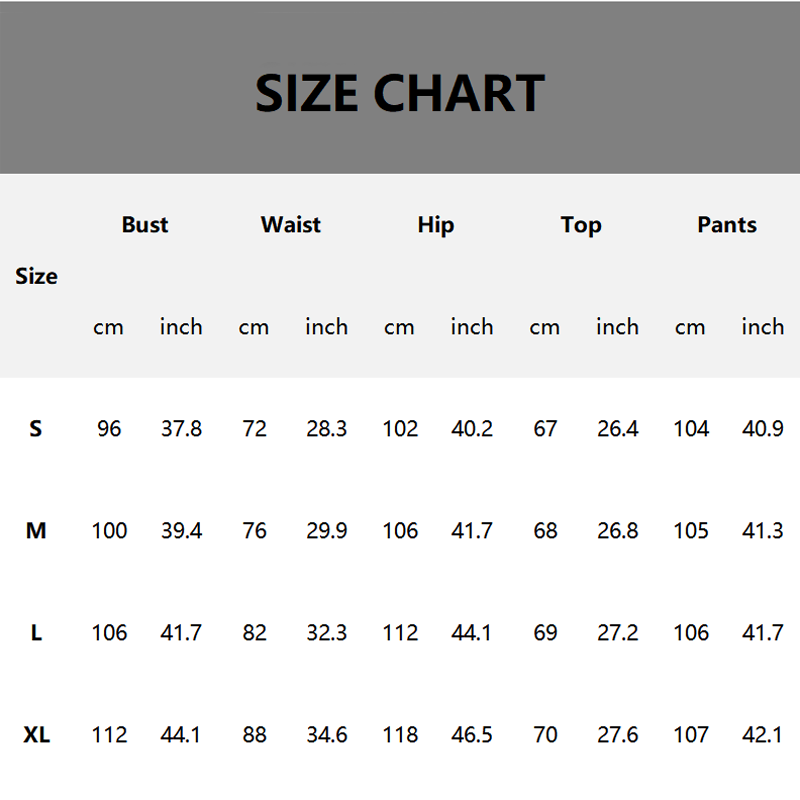Click the Hip column header
Screen dimensions: 800x800
[x=436, y=225]
